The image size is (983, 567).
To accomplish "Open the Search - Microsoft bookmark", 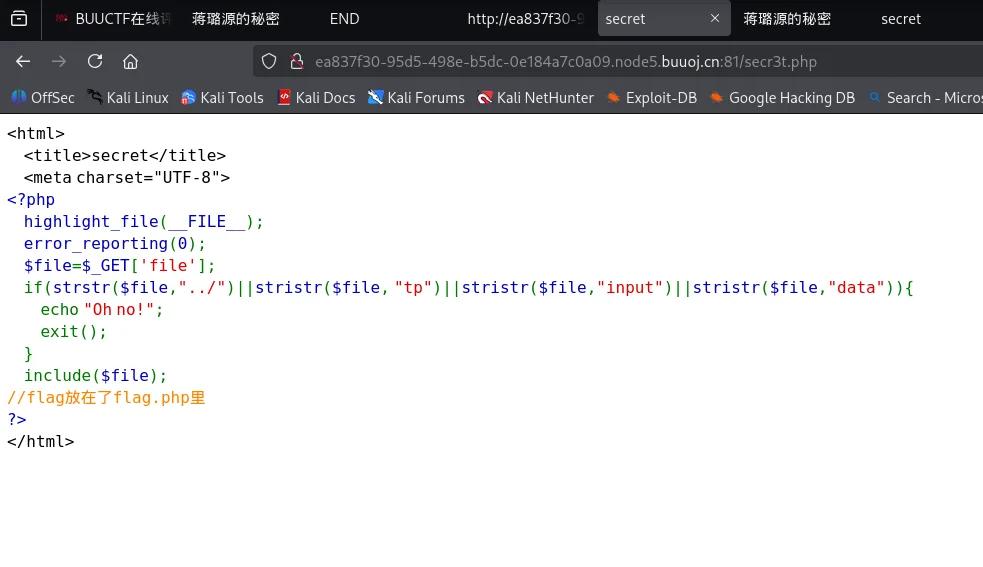I will pos(925,98).
